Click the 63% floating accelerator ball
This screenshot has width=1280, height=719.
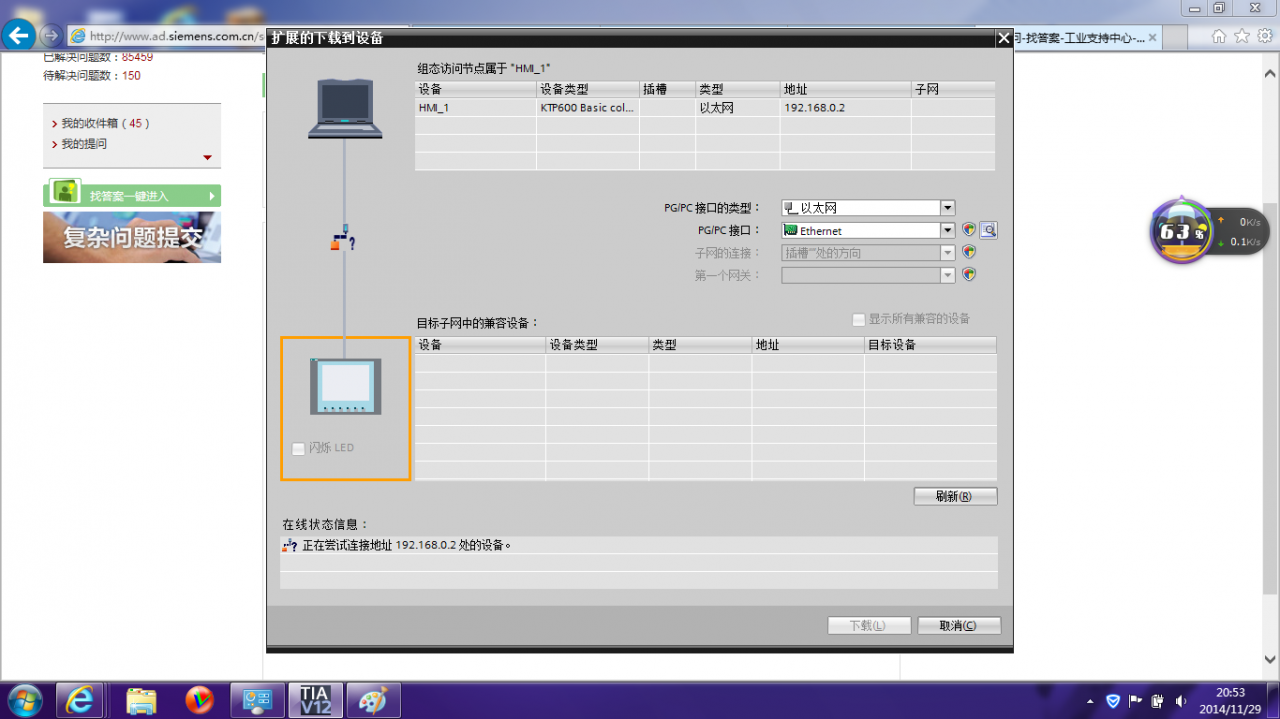(x=1181, y=231)
